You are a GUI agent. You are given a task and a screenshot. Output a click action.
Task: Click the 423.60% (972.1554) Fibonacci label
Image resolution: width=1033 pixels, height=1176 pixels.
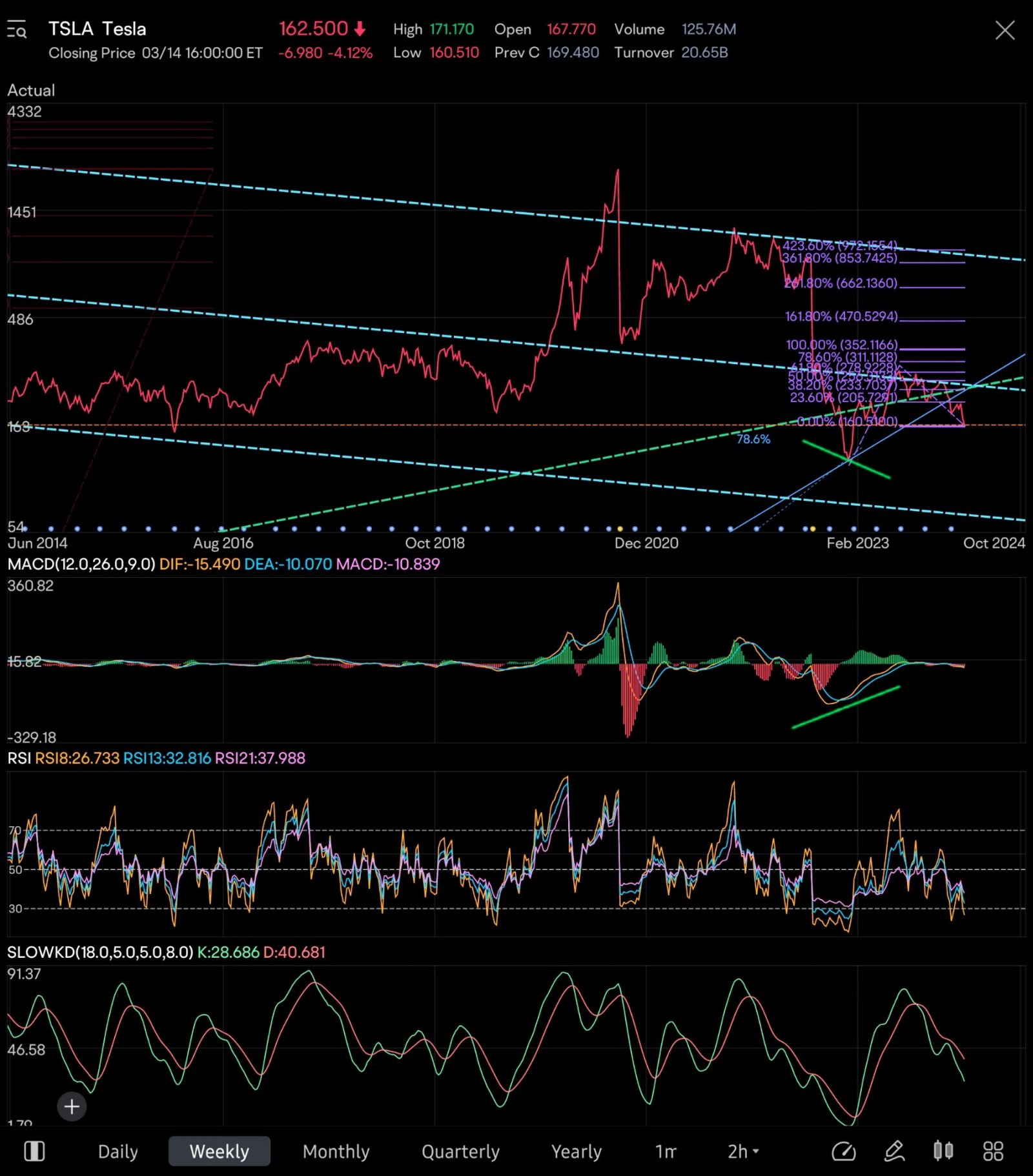[x=839, y=245]
